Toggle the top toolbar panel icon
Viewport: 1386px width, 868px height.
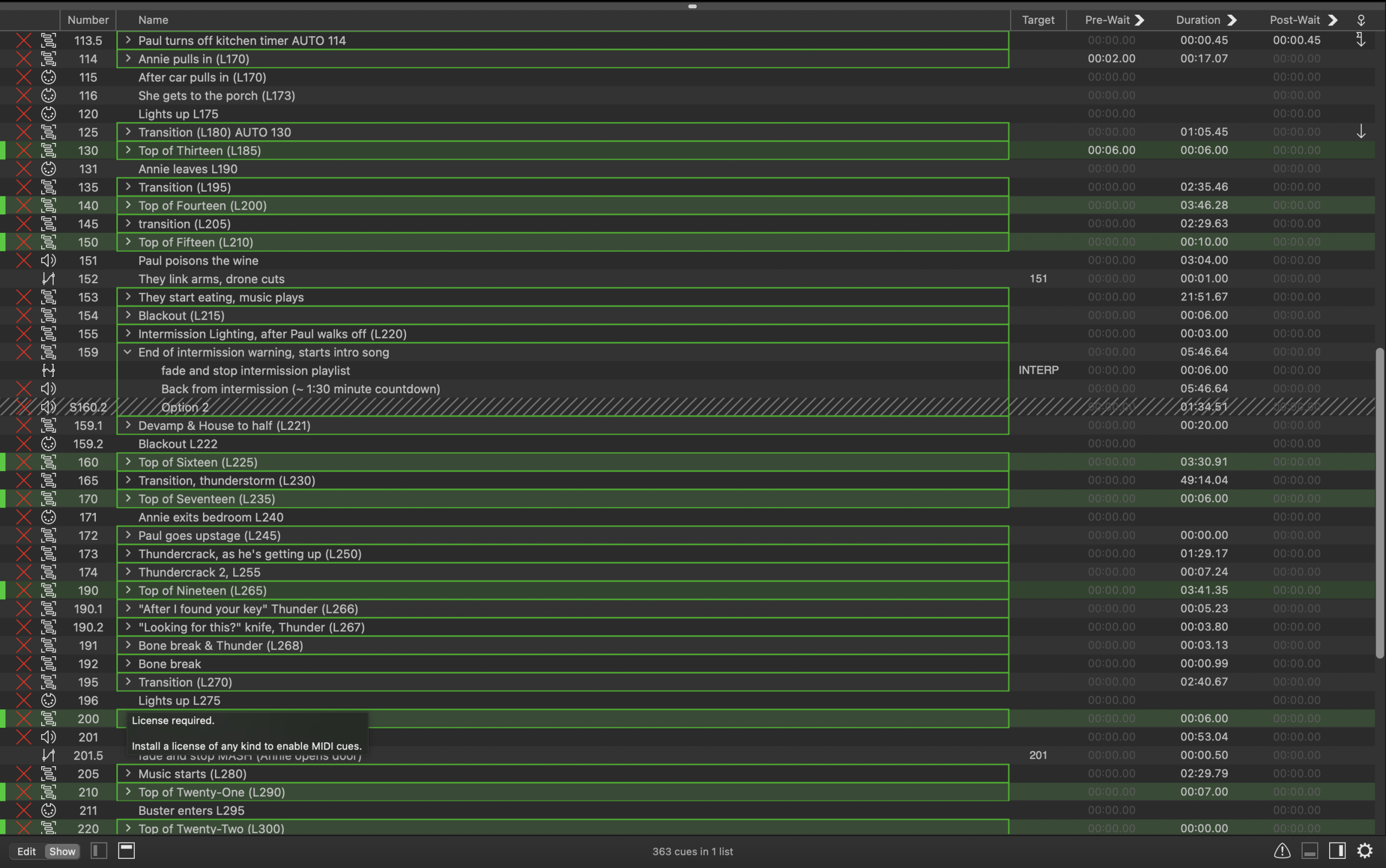pyautogui.click(x=126, y=851)
